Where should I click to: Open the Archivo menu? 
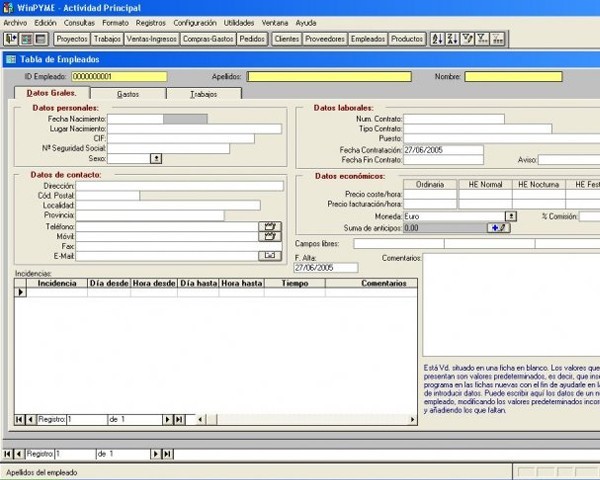15,23
